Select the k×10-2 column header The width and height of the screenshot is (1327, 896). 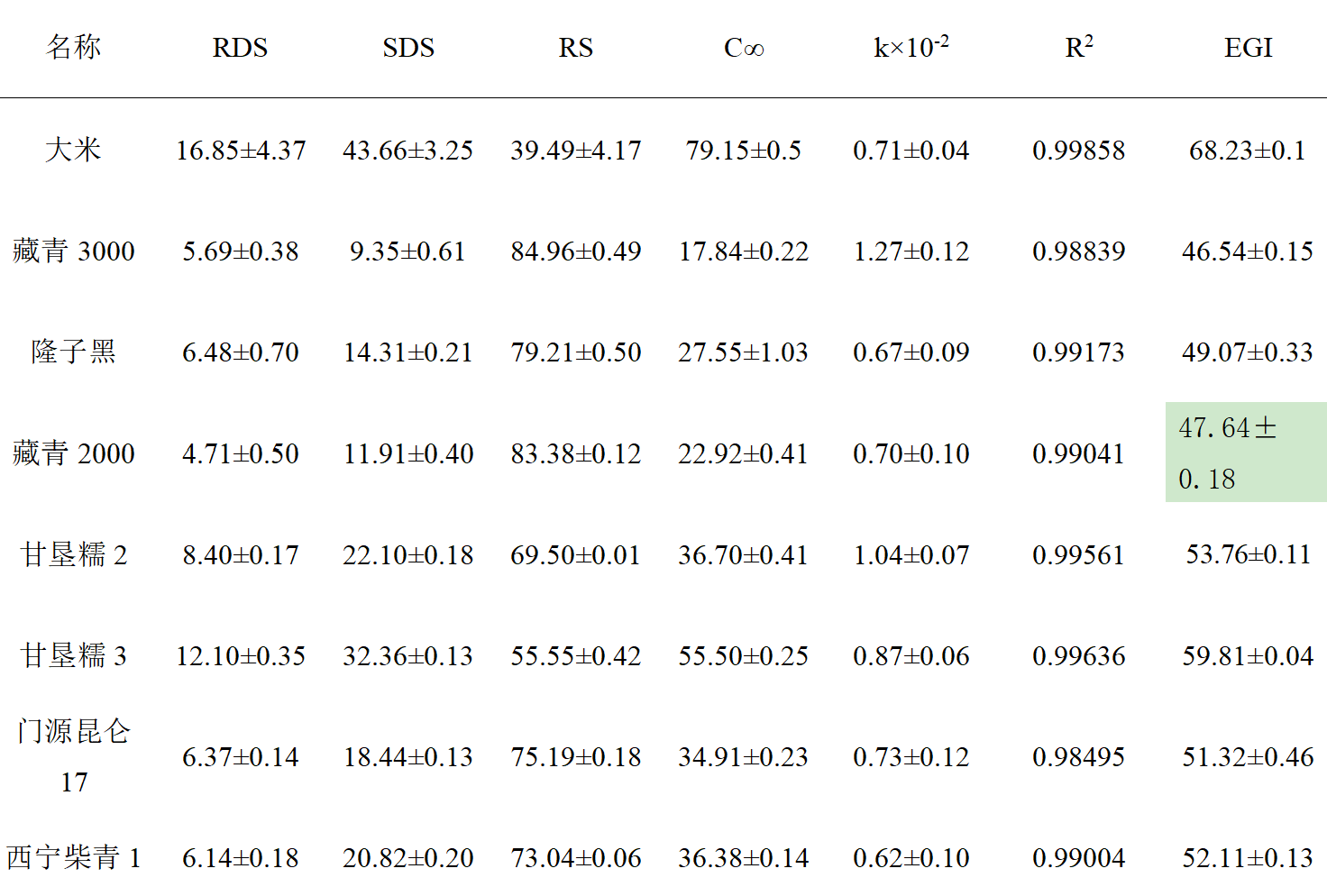click(911, 47)
